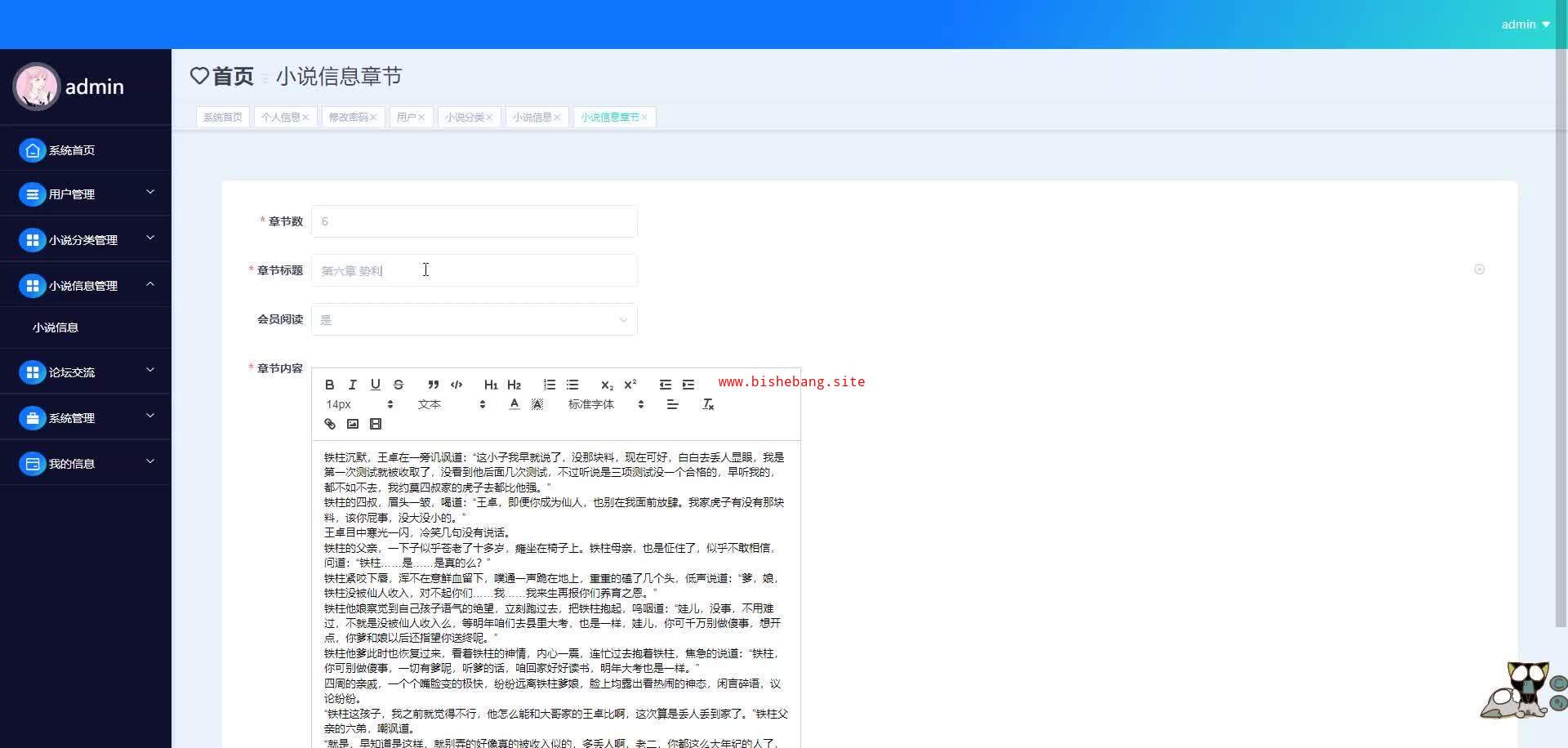The image size is (1568, 748).
Task: Increase paragraph indent
Action: [688, 385]
